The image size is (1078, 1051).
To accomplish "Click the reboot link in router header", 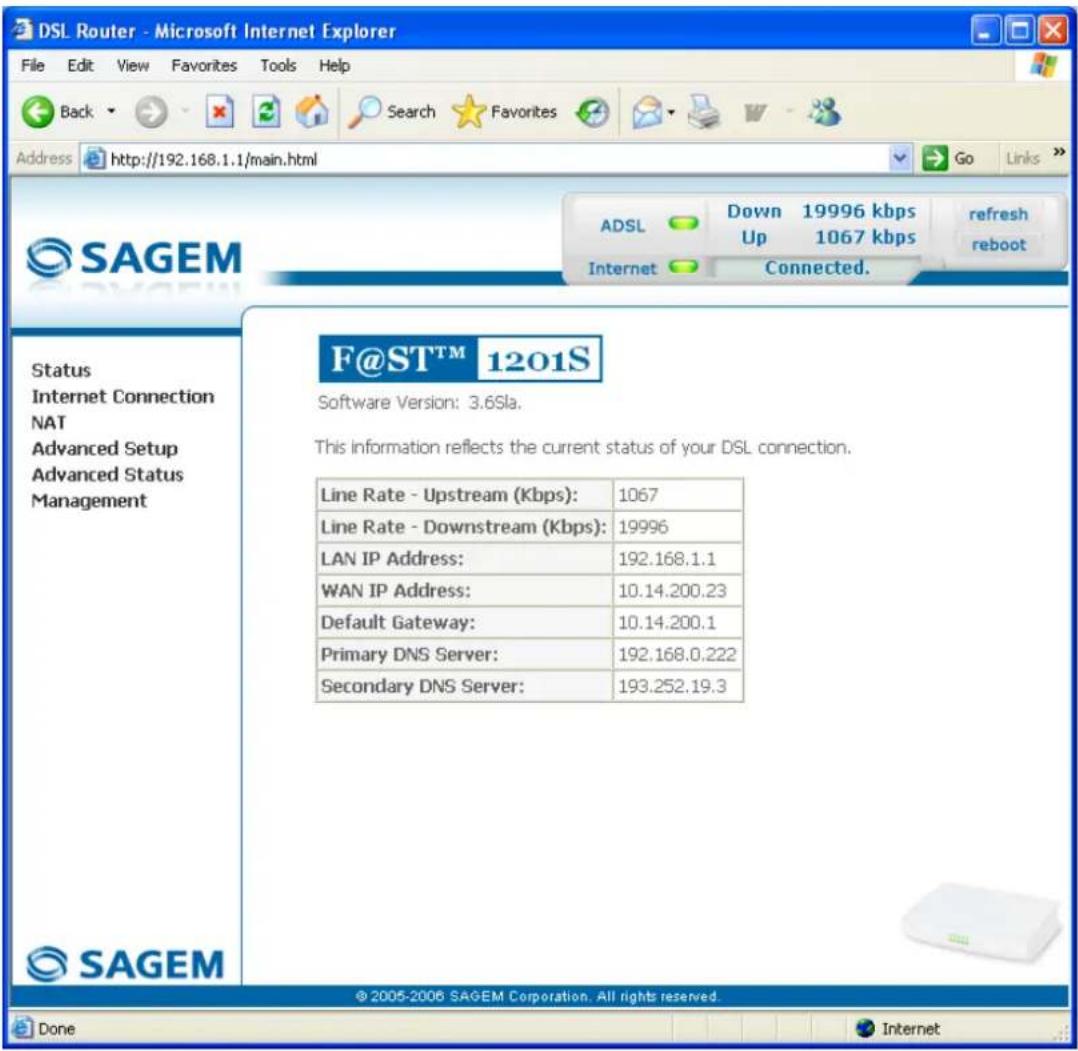I will 998,245.
